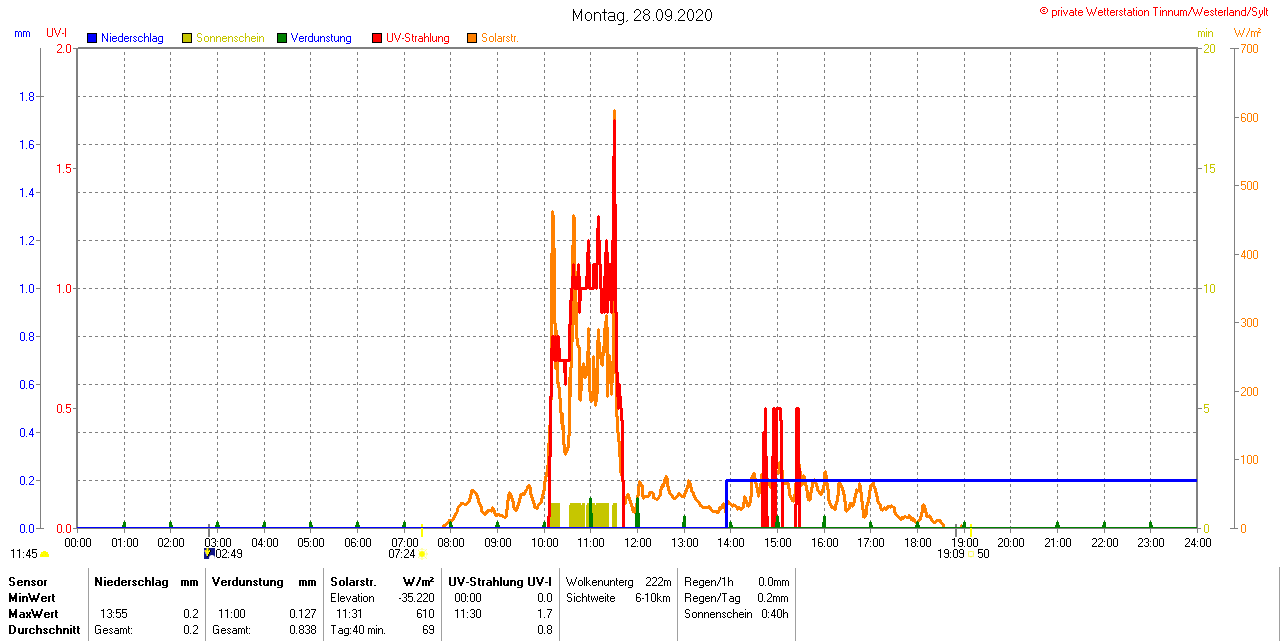This screenshot has width=1280, height=641.
Task: Select the Solarstr. legend label
Action: (x=500, y=38)
